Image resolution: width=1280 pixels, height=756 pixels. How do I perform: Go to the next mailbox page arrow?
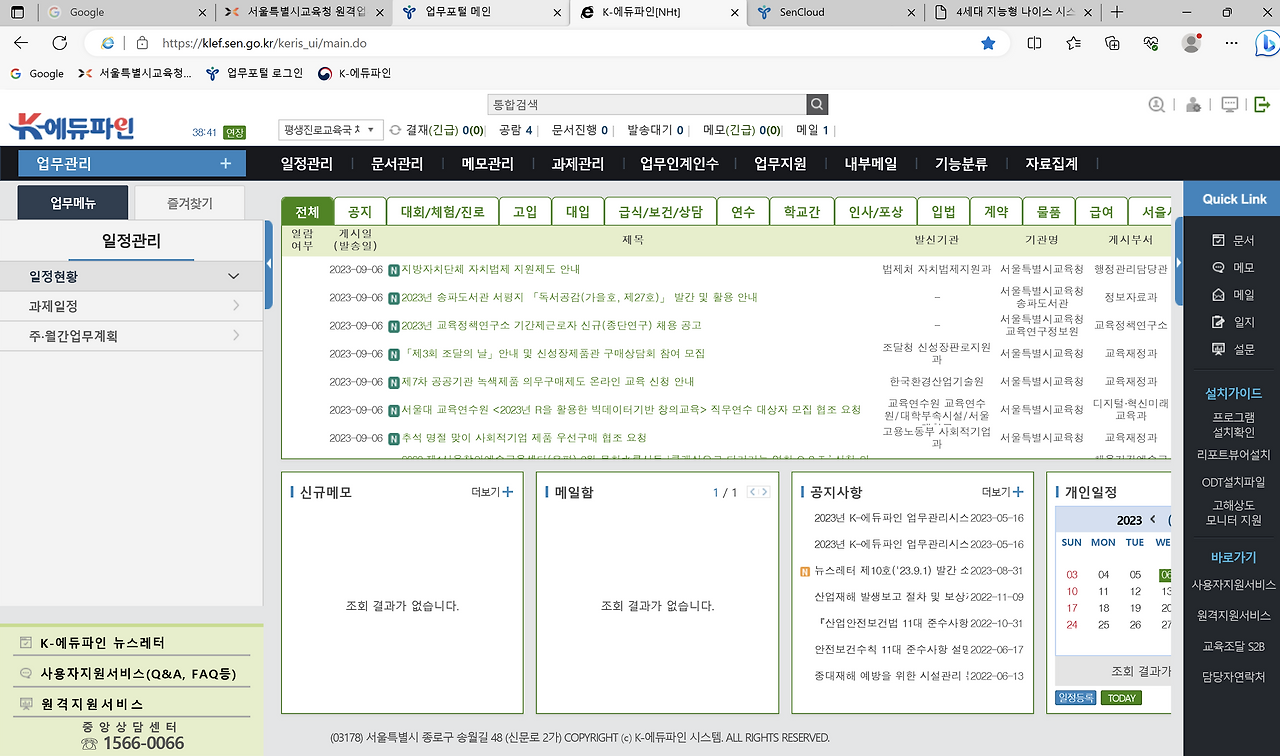[765, 492]
